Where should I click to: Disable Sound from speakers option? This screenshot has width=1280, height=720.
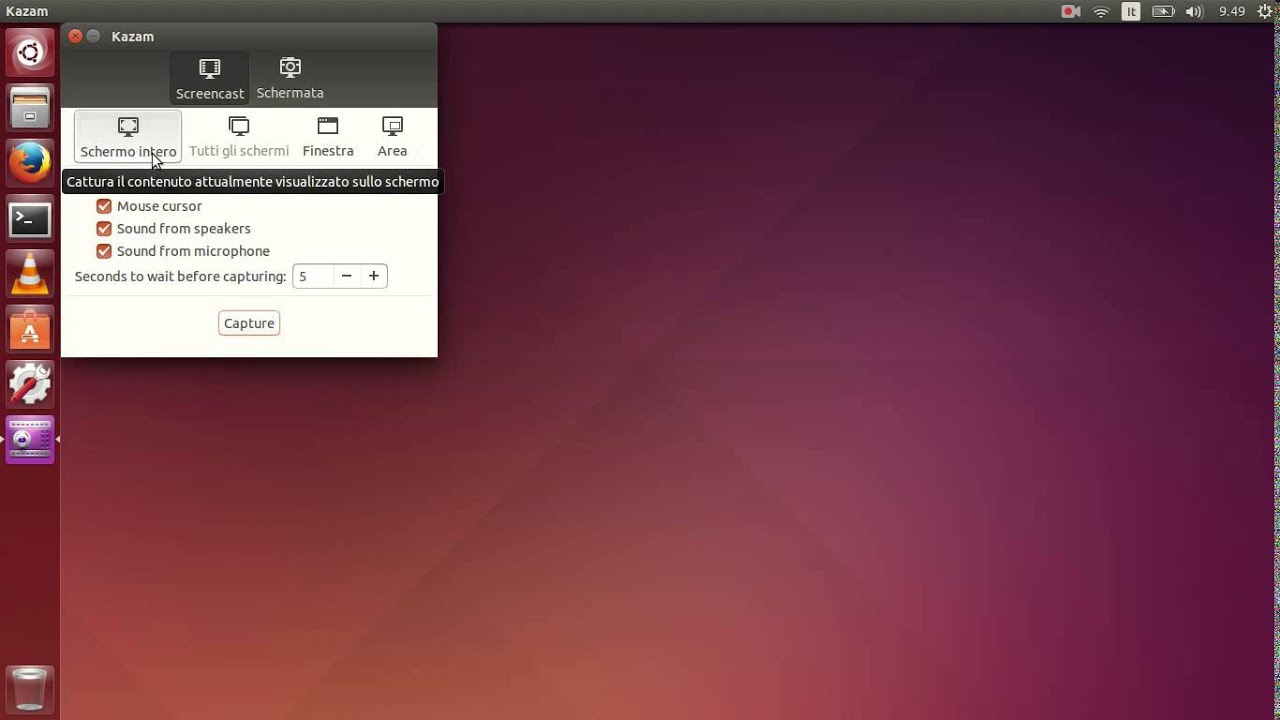point(104,229)
